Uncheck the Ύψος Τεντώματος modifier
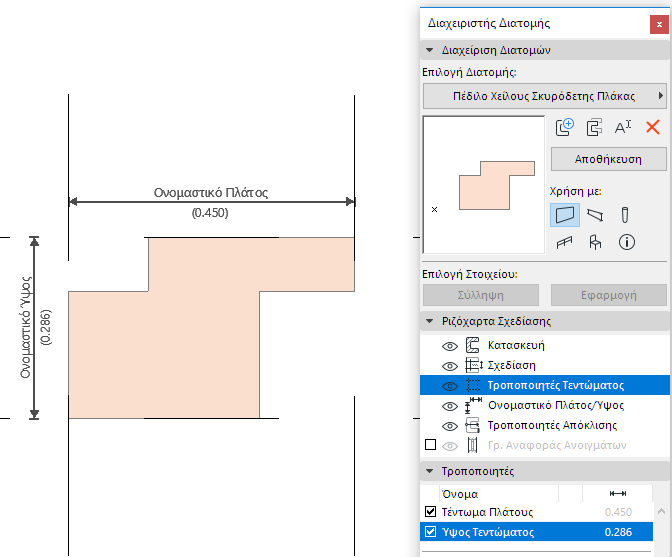The width and height of the screenshot is (672, 557). click(430, 532)
